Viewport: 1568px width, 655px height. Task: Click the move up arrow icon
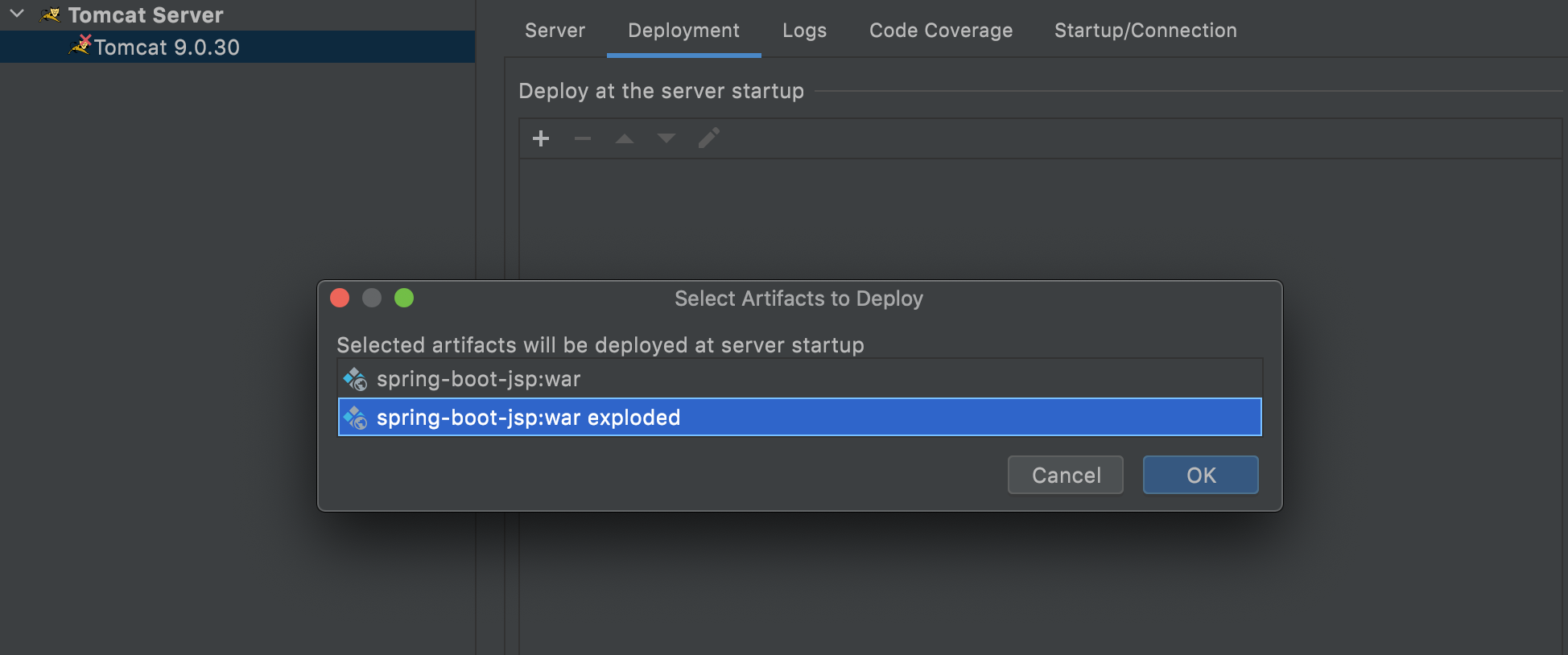625,138
